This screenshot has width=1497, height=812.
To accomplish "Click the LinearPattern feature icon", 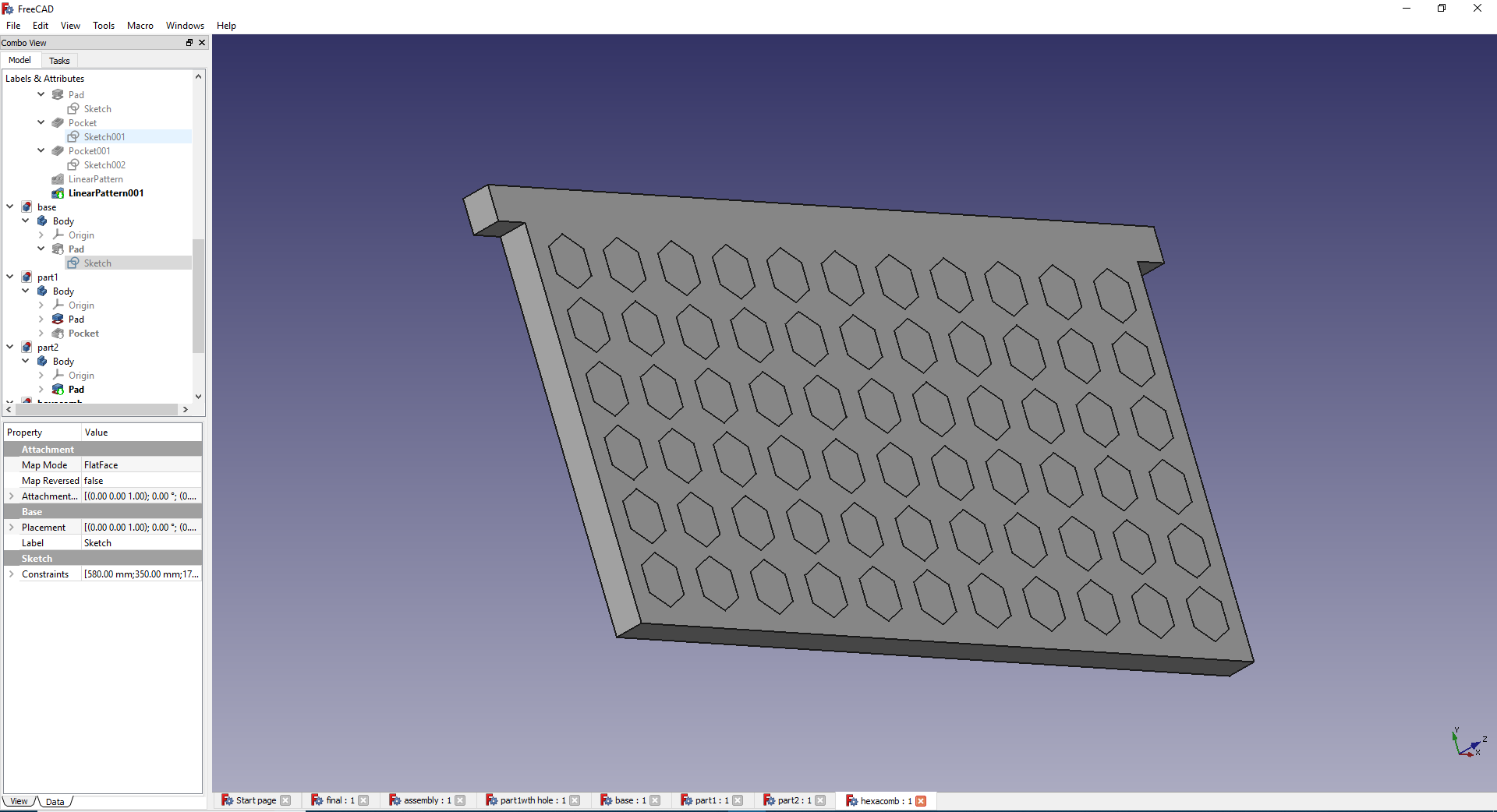I will pyautogui.click(x=58, y=178).
